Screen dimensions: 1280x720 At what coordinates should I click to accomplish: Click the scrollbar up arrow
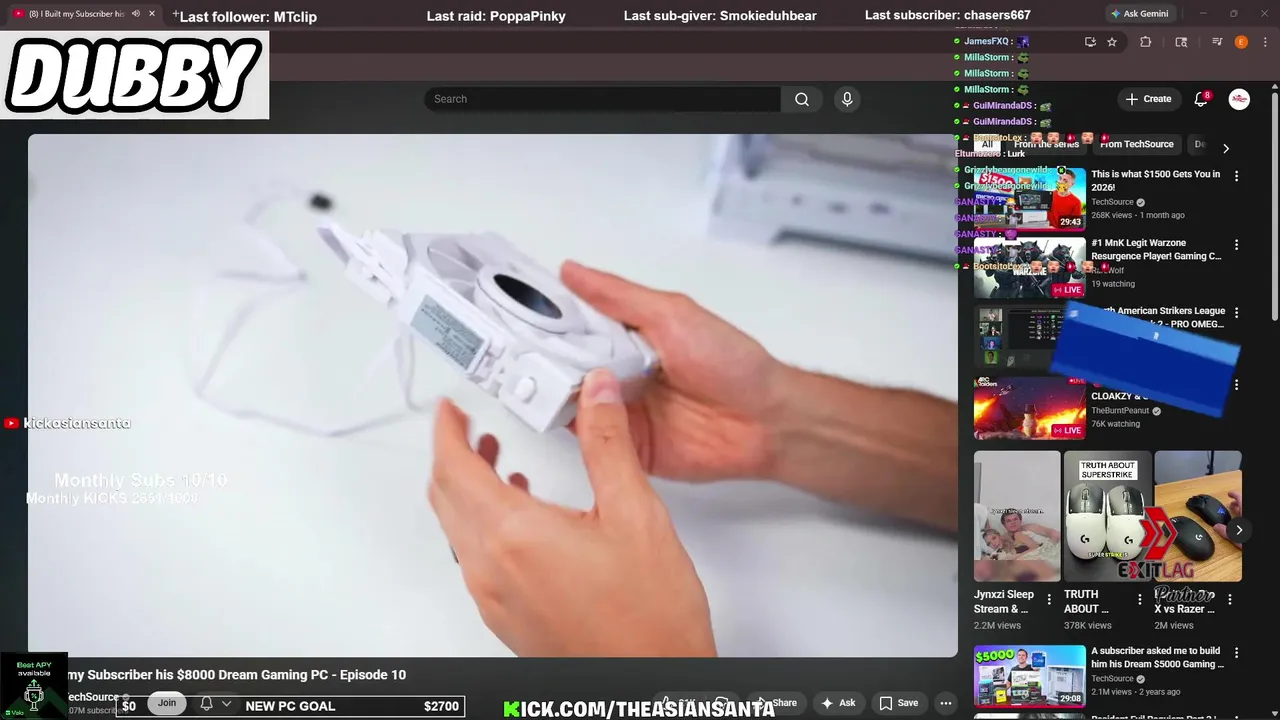tap(1275, 87)
